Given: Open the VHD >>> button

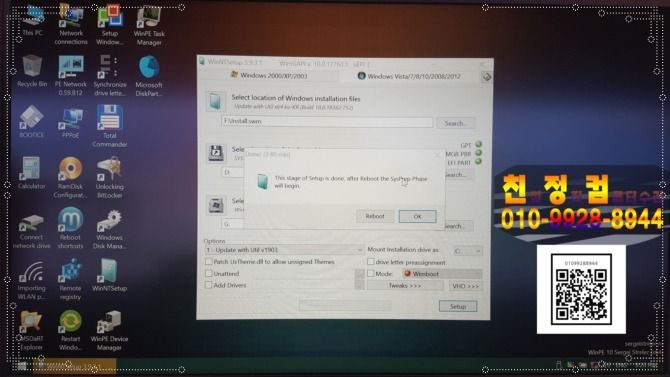Looking at the screenshot, I should [465, 286].
